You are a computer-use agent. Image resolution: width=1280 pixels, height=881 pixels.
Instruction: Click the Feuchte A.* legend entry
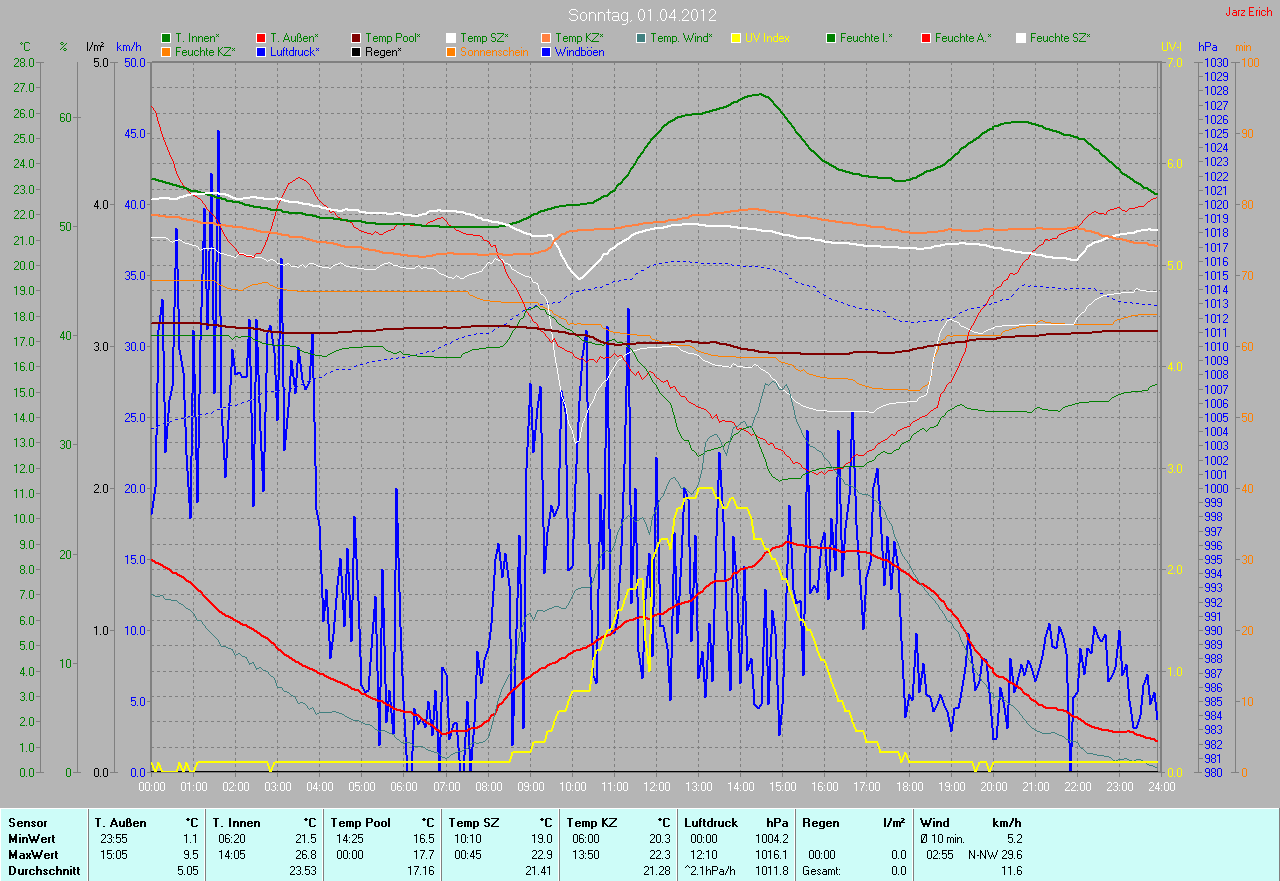[963, 38]
